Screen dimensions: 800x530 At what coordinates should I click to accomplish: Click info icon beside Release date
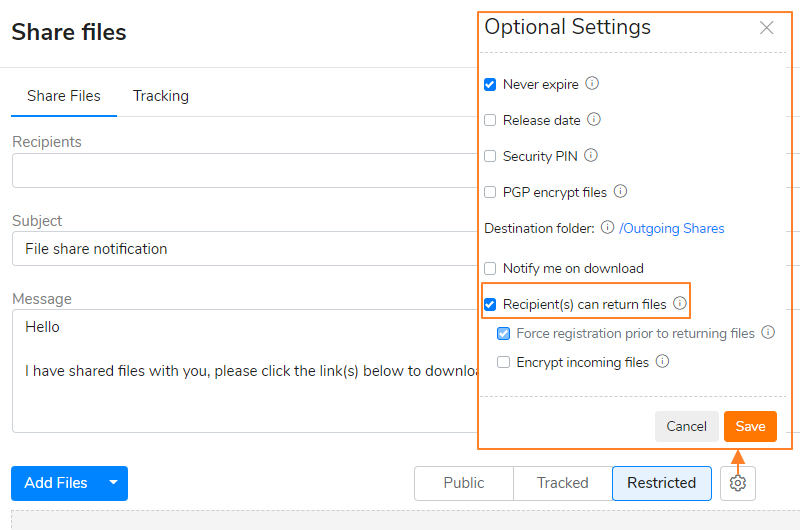coord(594,119)
